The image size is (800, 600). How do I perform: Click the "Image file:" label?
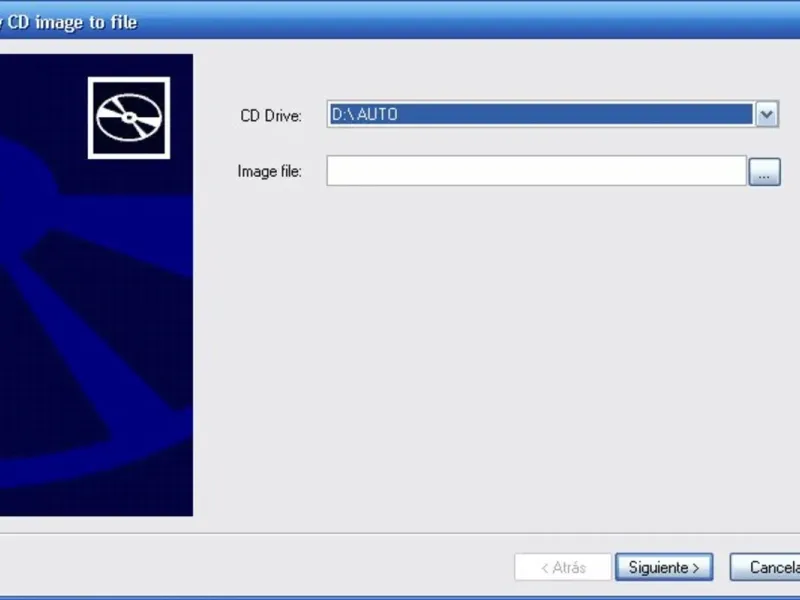(x=269, y=171)
